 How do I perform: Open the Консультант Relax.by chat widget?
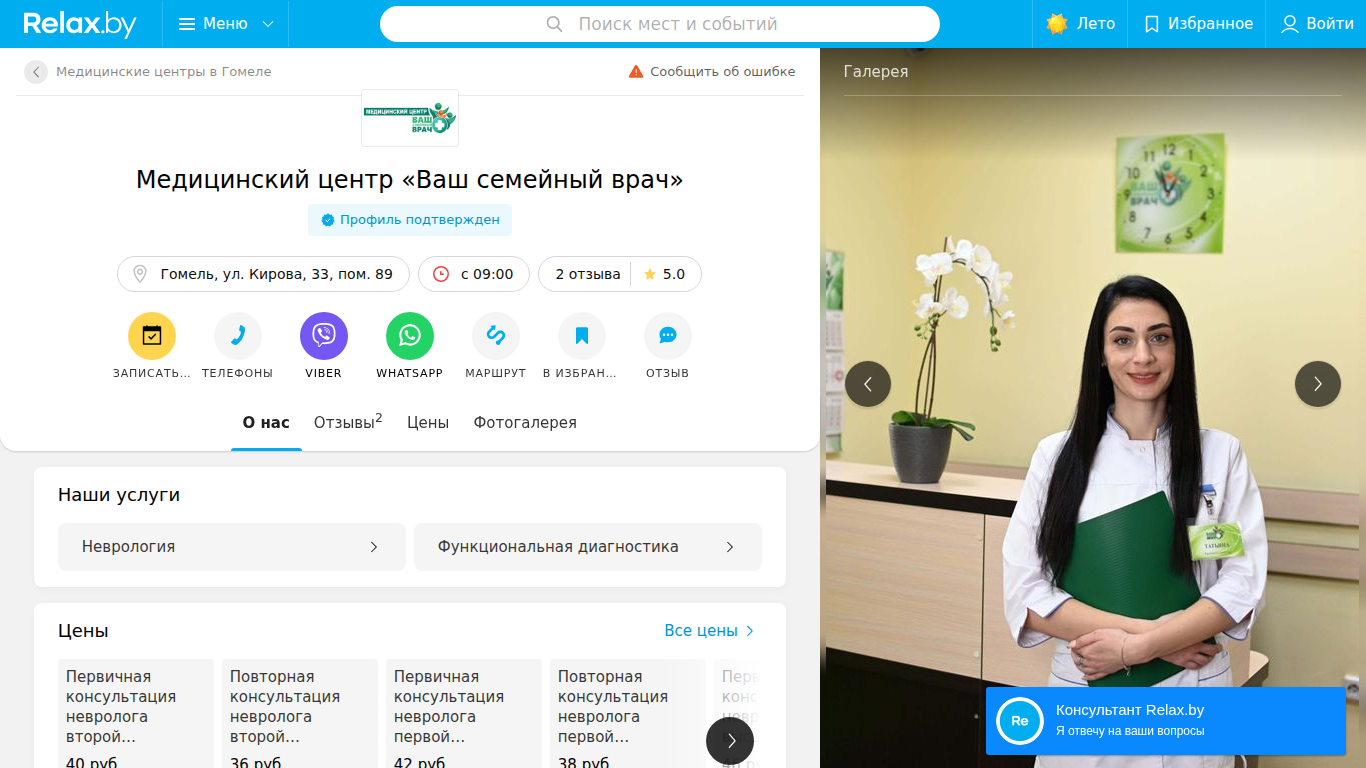click(1166, 721)
